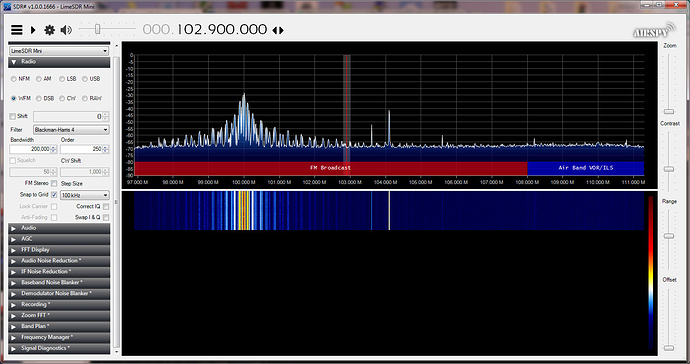690x364 pixels.
Task: Select the USB radio mode
Action: pos(85,79)
